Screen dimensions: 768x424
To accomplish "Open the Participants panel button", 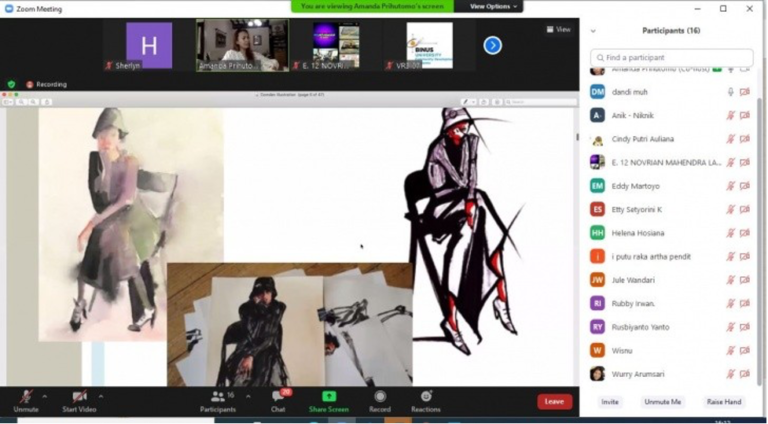I will [x=217, y=401].
